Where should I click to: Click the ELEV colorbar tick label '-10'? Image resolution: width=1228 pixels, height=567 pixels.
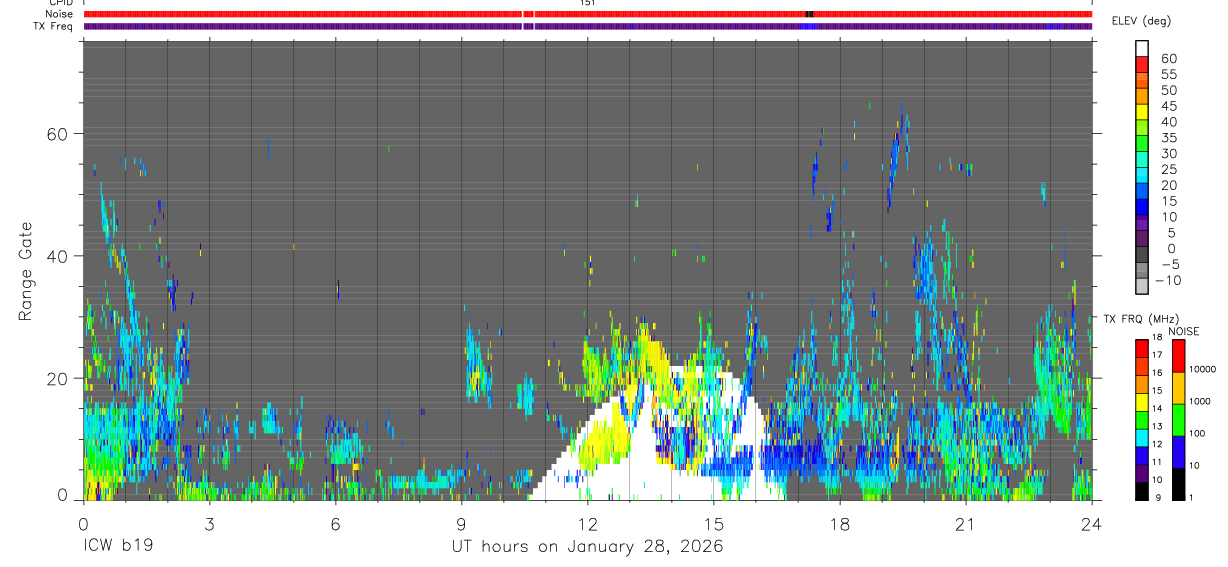[x=1169, y=281]
